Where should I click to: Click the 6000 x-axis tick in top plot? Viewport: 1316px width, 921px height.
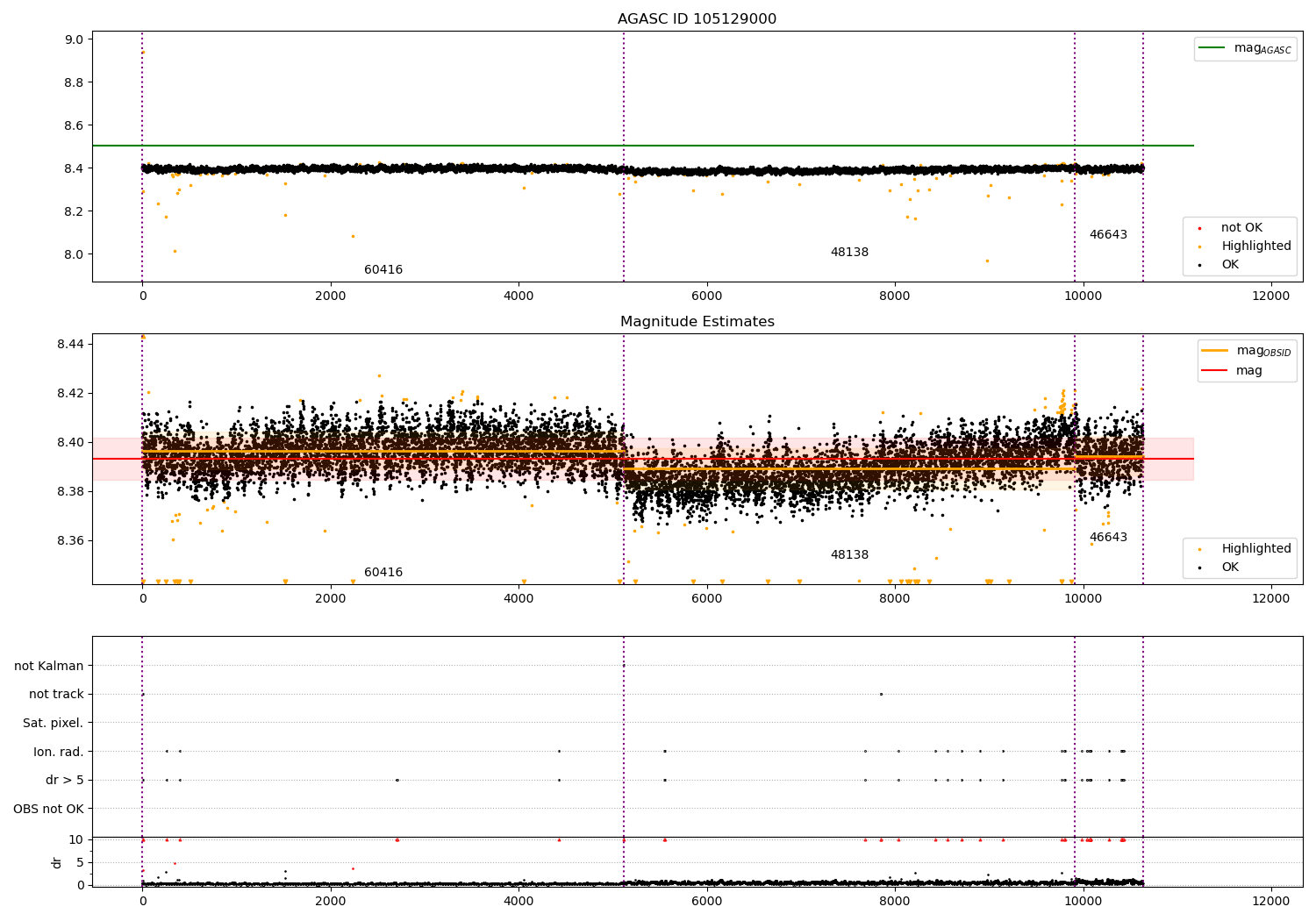click(x=706, y=296)
